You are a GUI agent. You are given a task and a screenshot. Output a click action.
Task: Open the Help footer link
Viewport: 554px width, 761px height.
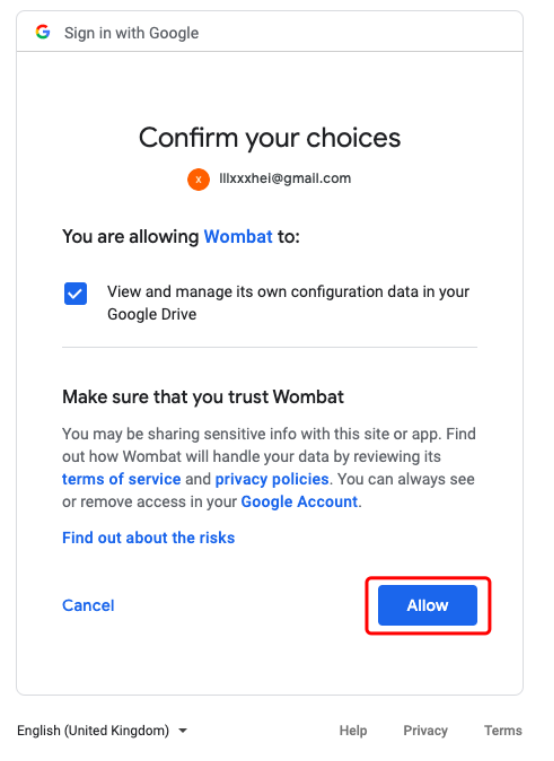point(353,730)
